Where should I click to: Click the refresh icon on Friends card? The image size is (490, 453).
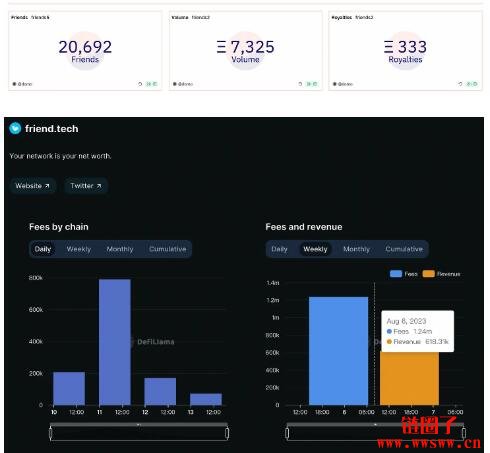[x=140, y=84]
